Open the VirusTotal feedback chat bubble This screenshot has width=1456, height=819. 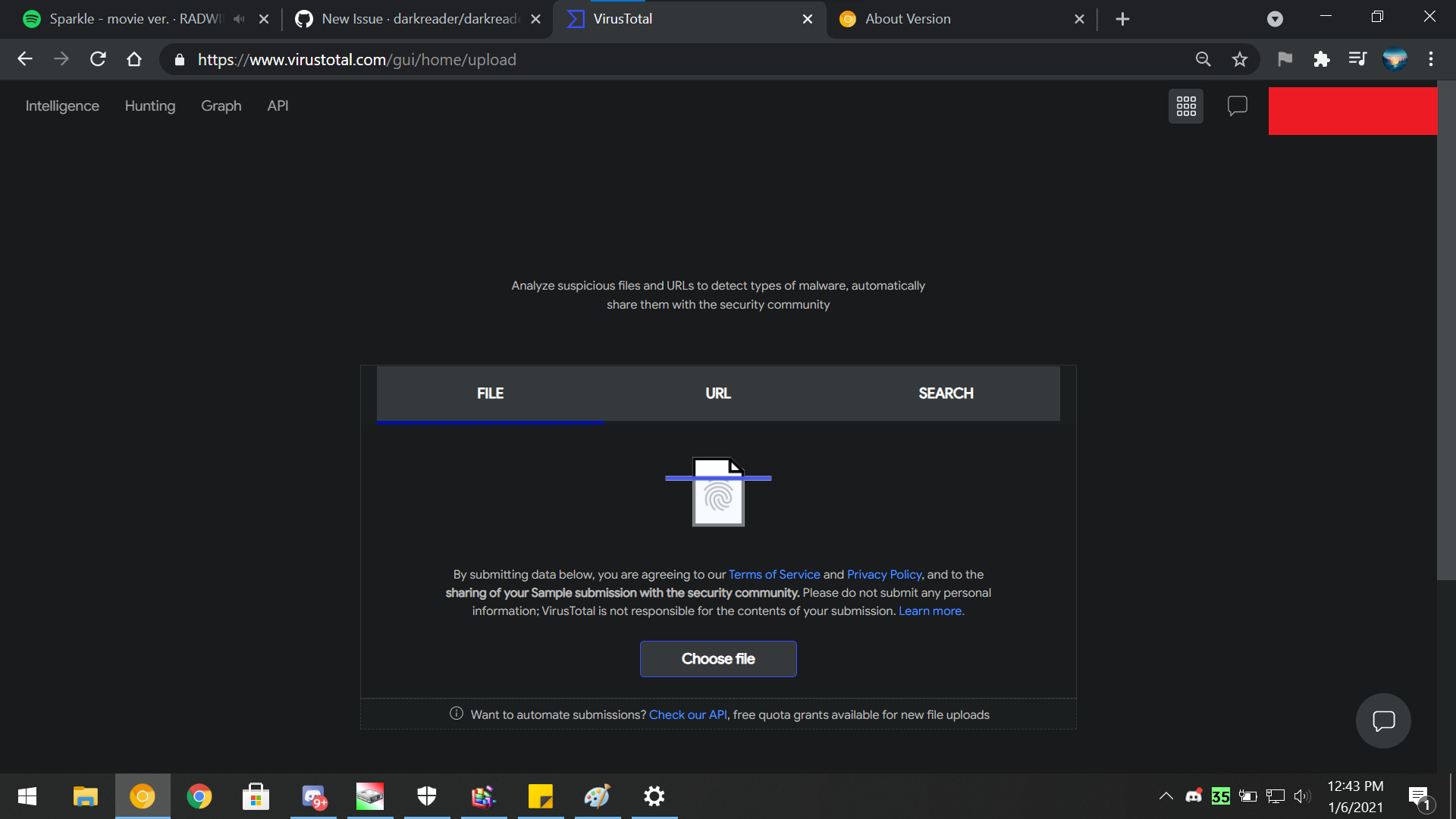[1237, 106]
